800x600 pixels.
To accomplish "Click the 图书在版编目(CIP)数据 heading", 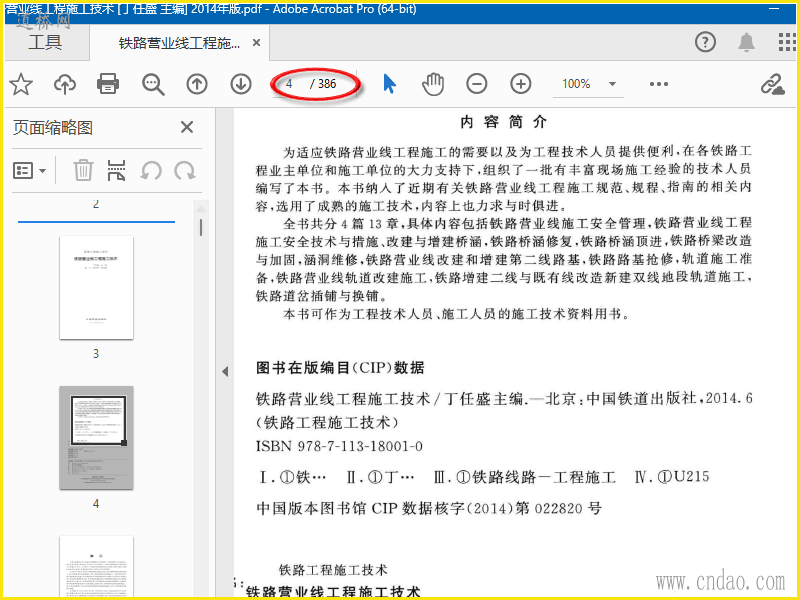I will coord(340,368).
